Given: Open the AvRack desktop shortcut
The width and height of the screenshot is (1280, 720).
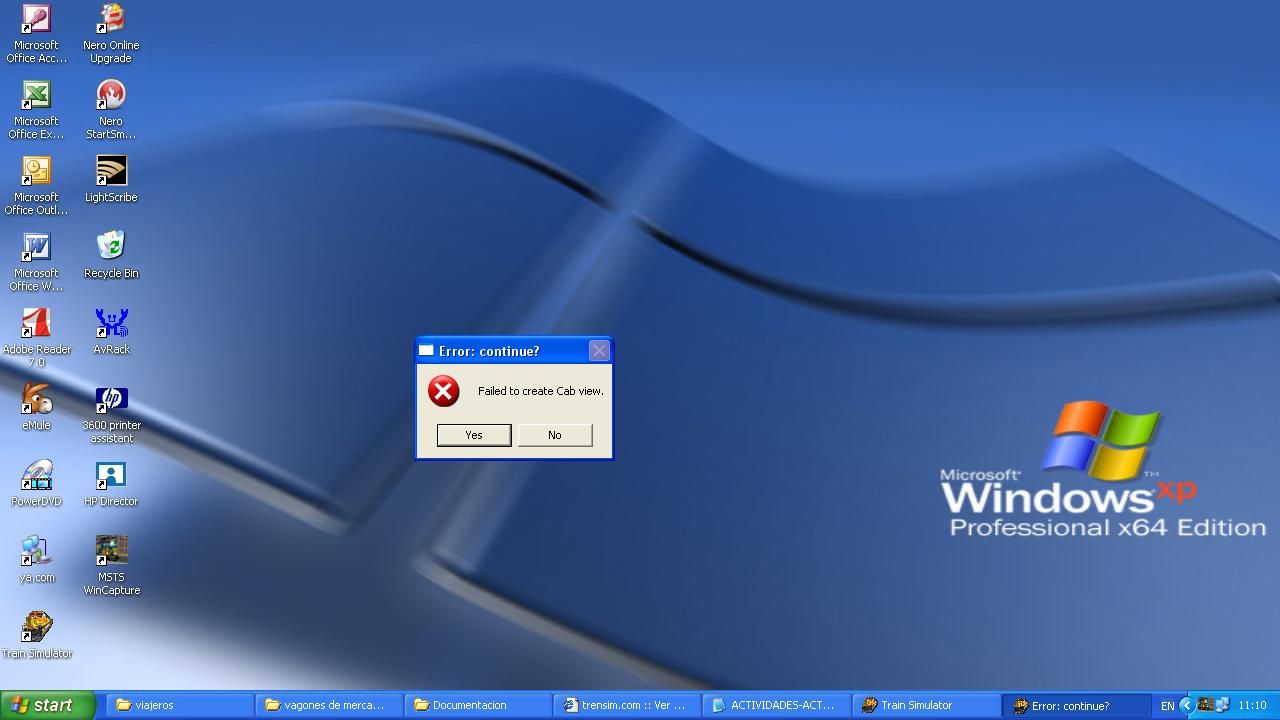Looking at the screenshot, I should pos(111,323).
